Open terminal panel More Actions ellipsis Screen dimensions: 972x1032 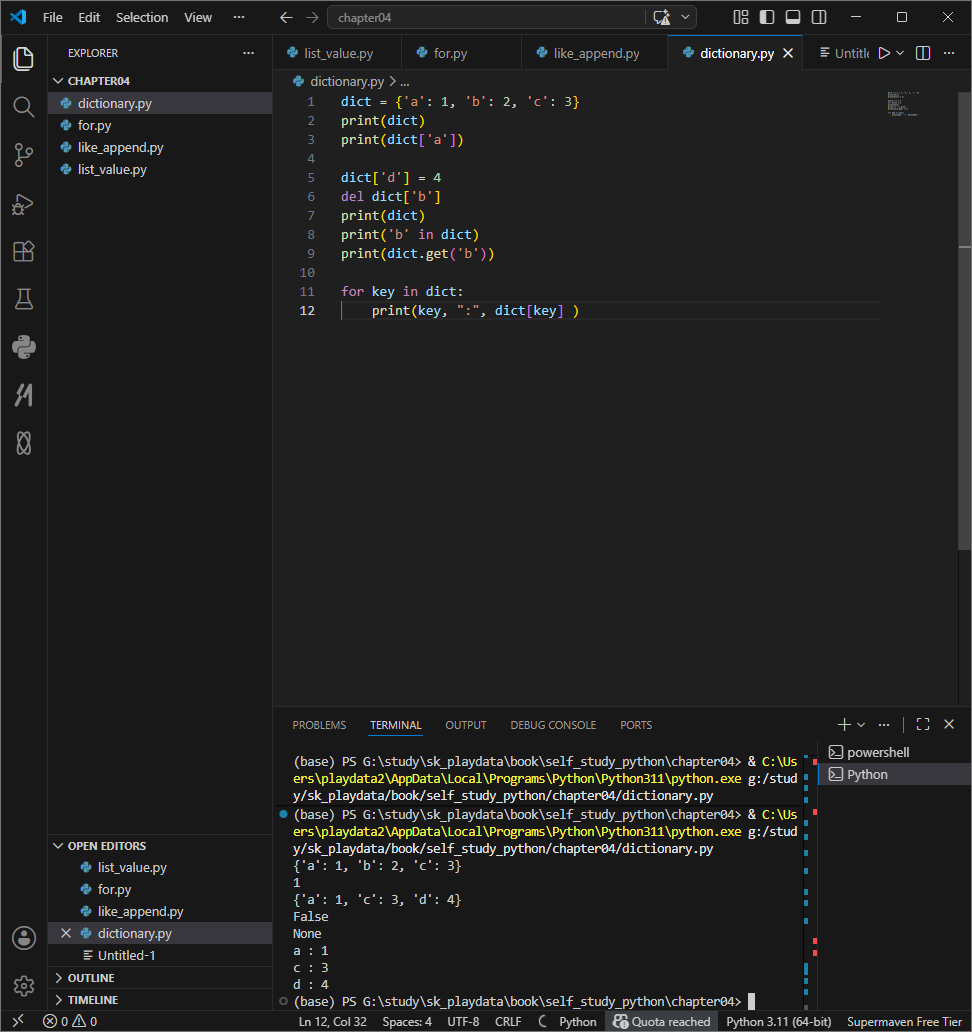(x=884, y=725)
